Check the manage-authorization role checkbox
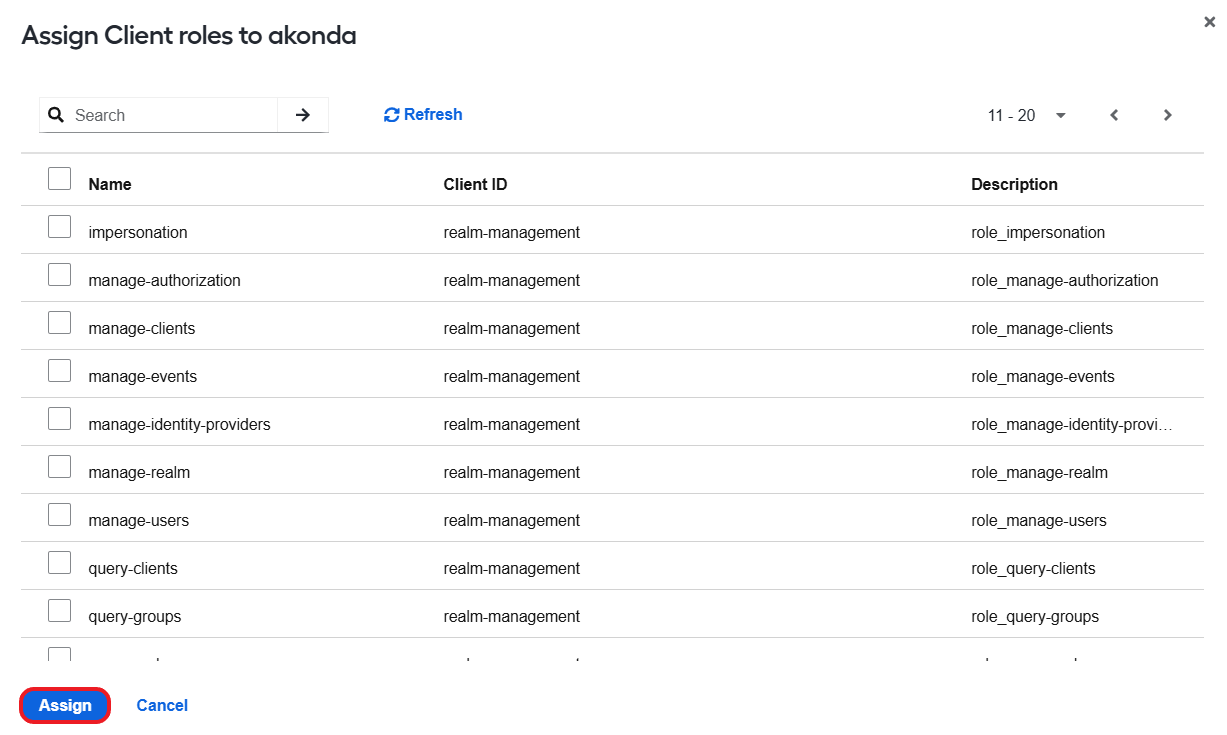 pyautogui.click(x=60, y=275)
